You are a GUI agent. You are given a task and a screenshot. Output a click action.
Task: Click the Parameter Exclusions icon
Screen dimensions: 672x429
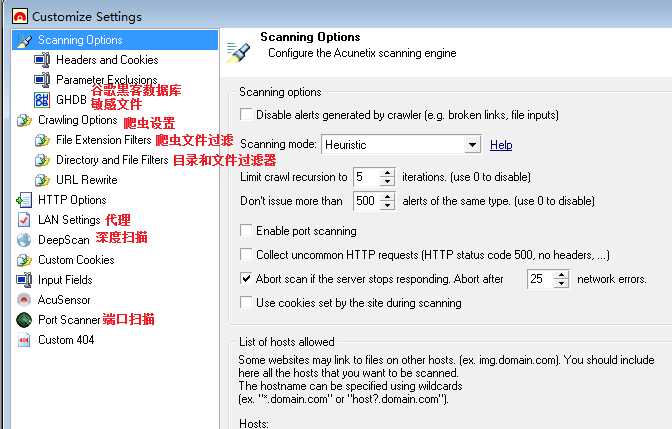(x=42, y=80)
